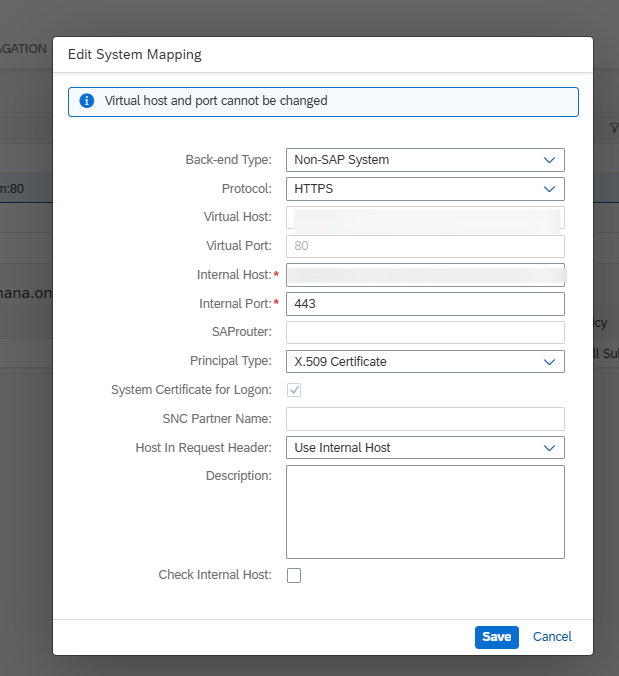Open the Back-end Type dropdown arrow
The image size is (619, 676).
[x=549, y=160]
